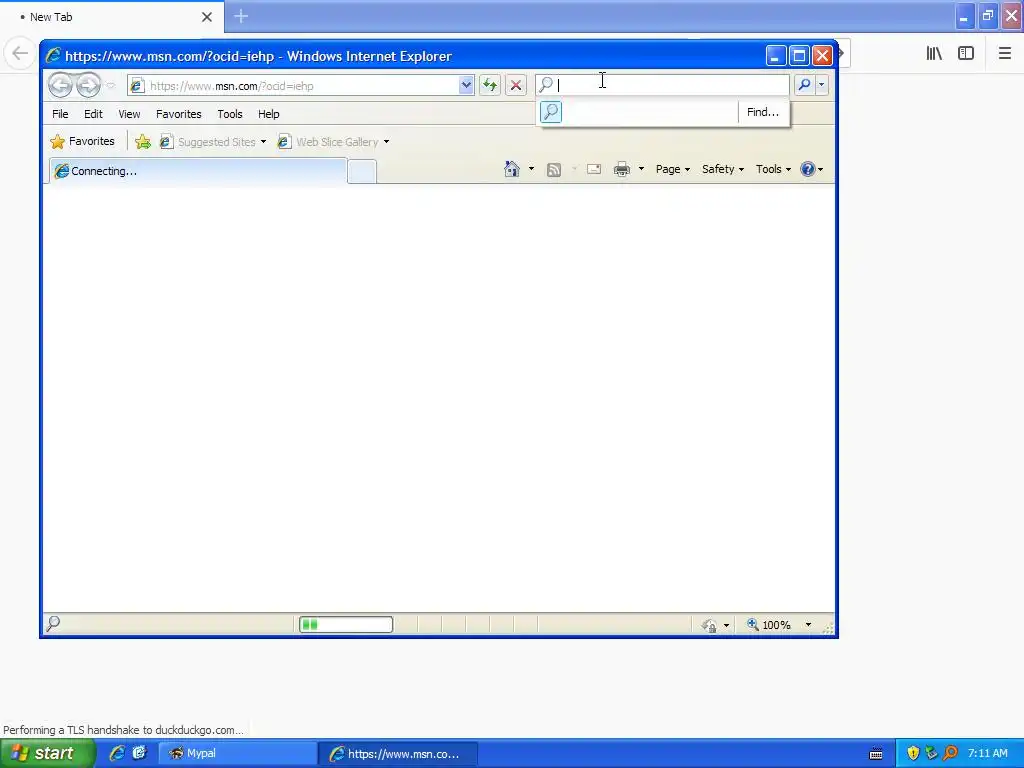
Task: Click the zoom level 100% button
Action: 769,625
